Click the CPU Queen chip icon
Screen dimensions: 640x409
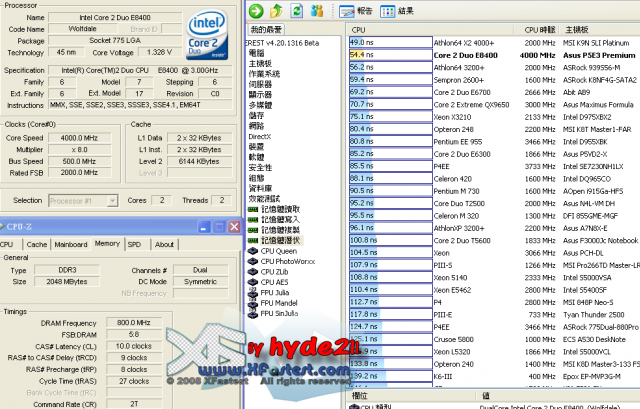point(253,251)
